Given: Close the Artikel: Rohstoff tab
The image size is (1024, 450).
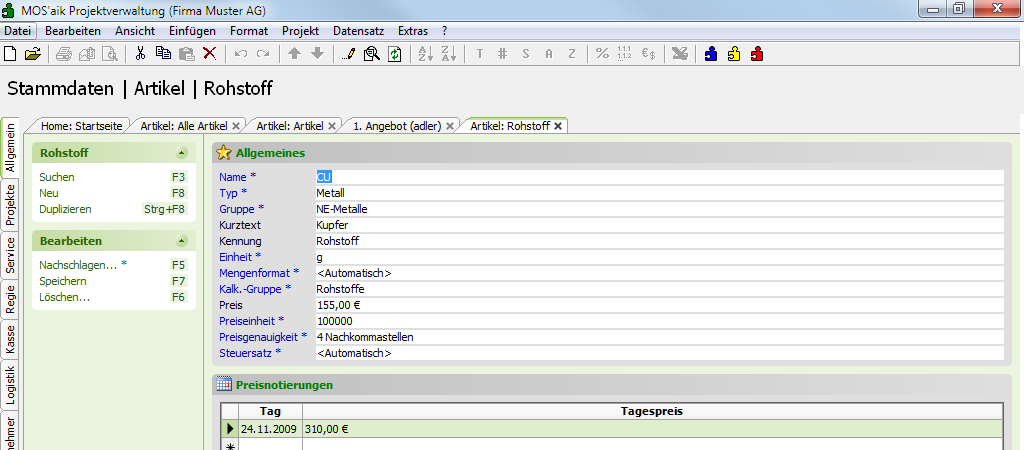Looking at the screenshot, I should click(558, 126).
